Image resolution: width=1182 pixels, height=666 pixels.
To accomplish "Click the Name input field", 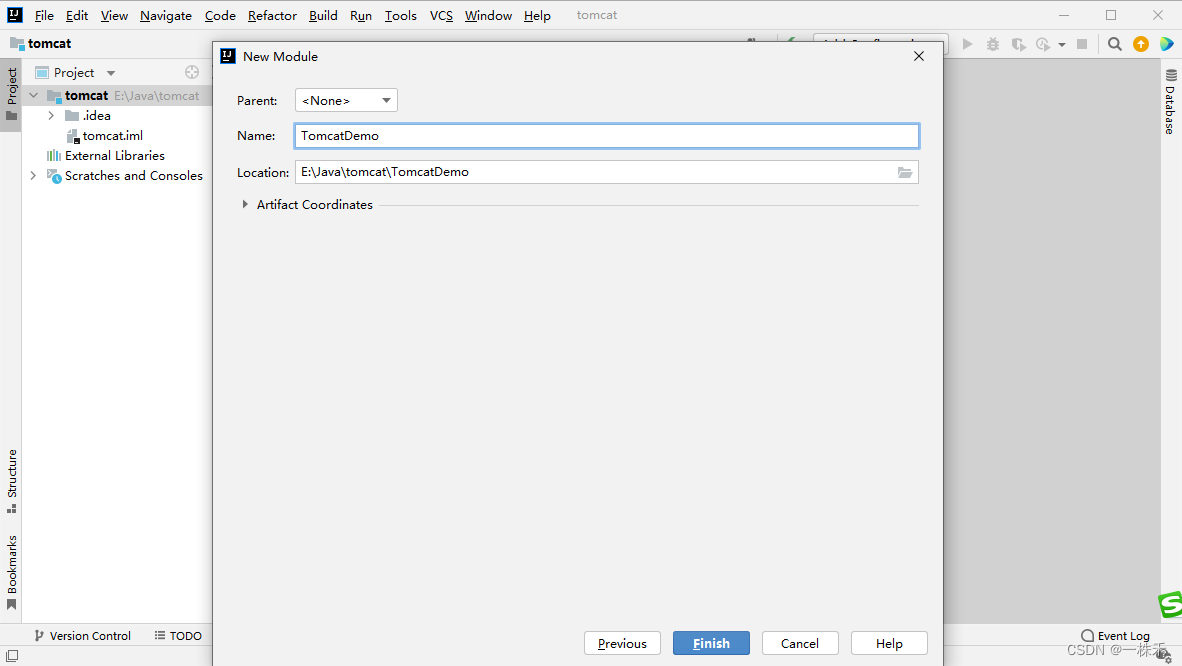I will [x=607, y=136].
